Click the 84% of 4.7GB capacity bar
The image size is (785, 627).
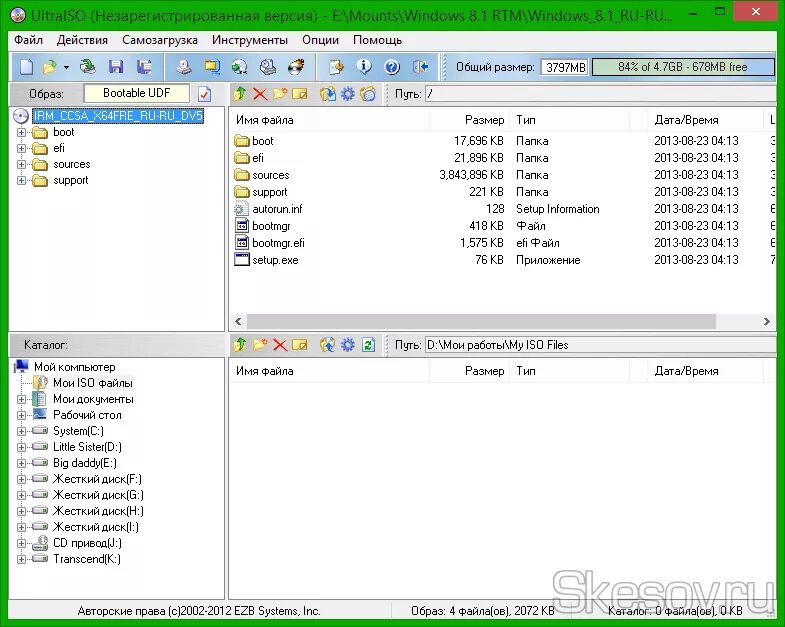(683, 67)
